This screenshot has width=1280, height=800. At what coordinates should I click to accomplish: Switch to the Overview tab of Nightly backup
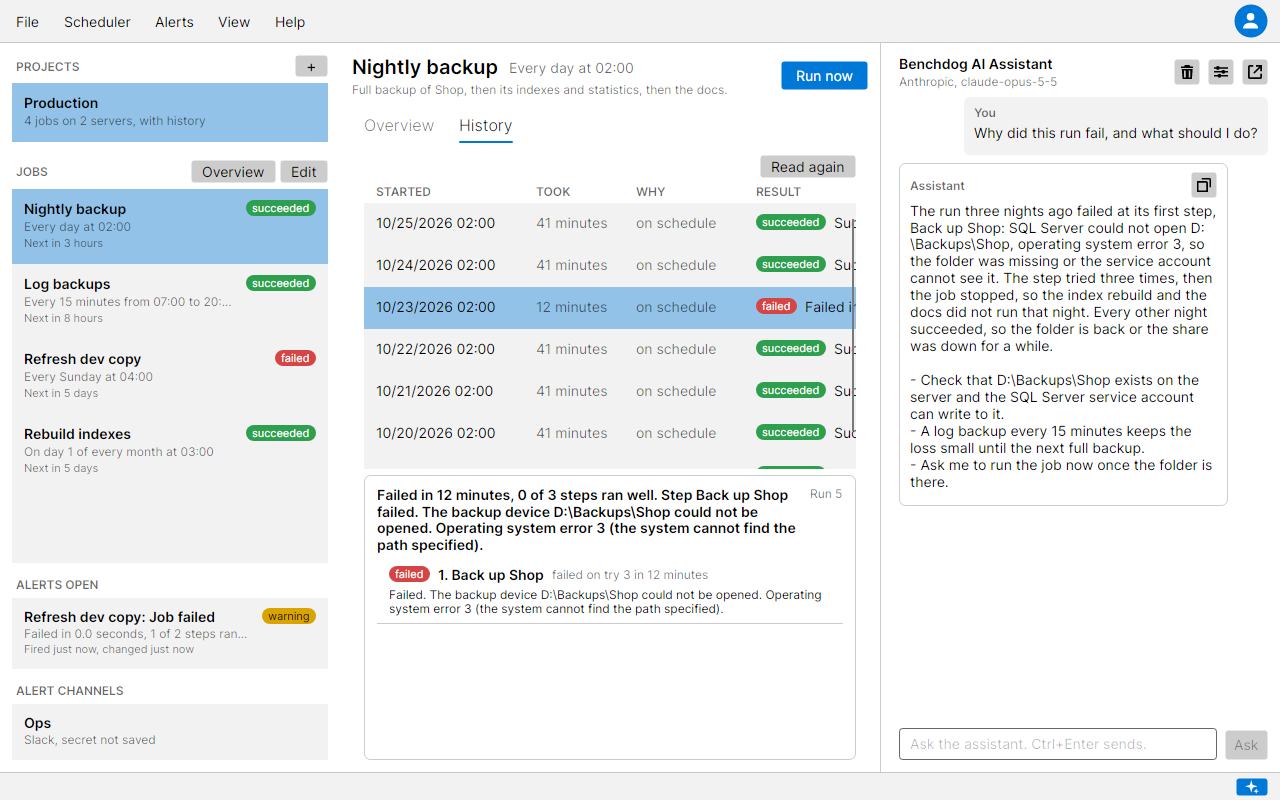pos(399,126)
